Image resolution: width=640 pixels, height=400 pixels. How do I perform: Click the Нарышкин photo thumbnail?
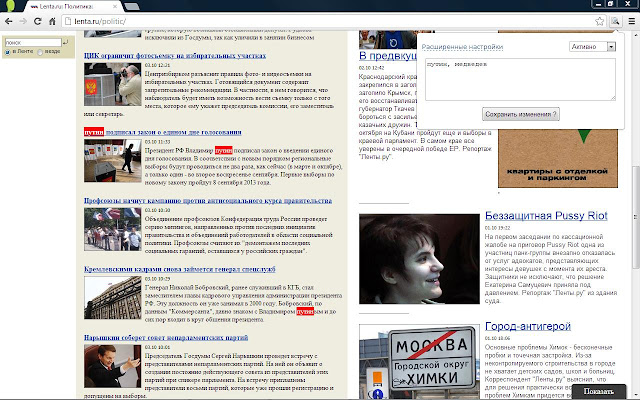(113, 366)
